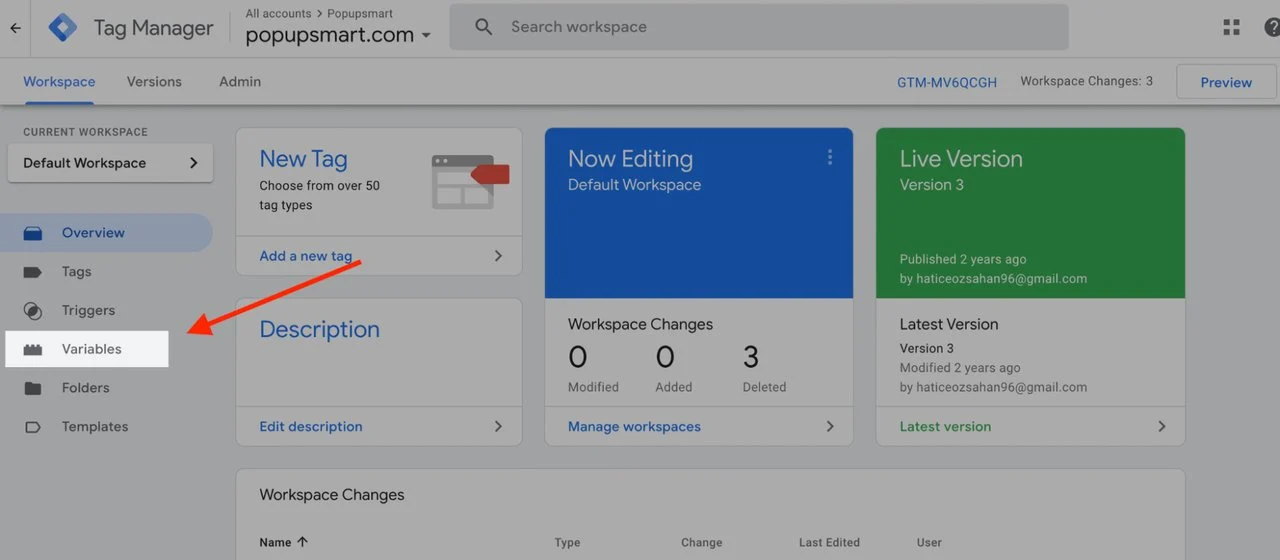This screenshot has height=560, width=1280.
Task: Click the Tags sidebar icon
Action: coord(33,272)
